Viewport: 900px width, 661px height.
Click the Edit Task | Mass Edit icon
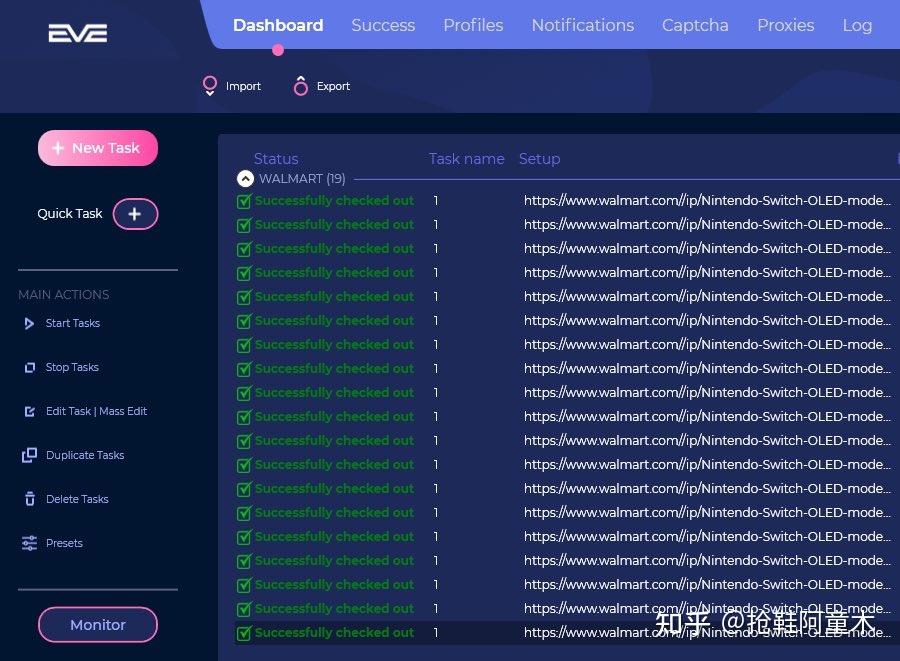coord(29,411)
